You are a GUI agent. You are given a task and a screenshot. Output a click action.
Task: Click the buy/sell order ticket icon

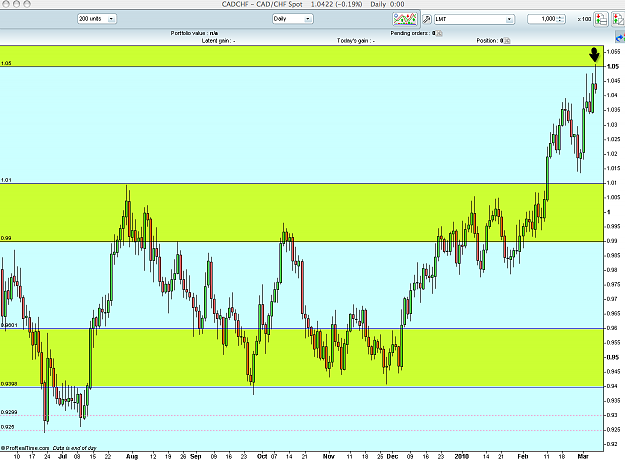coord(601,19)
